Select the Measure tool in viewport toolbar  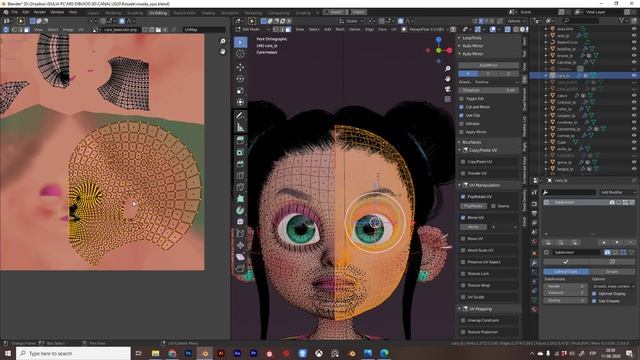pyautogui.click(x=240, y=127)
